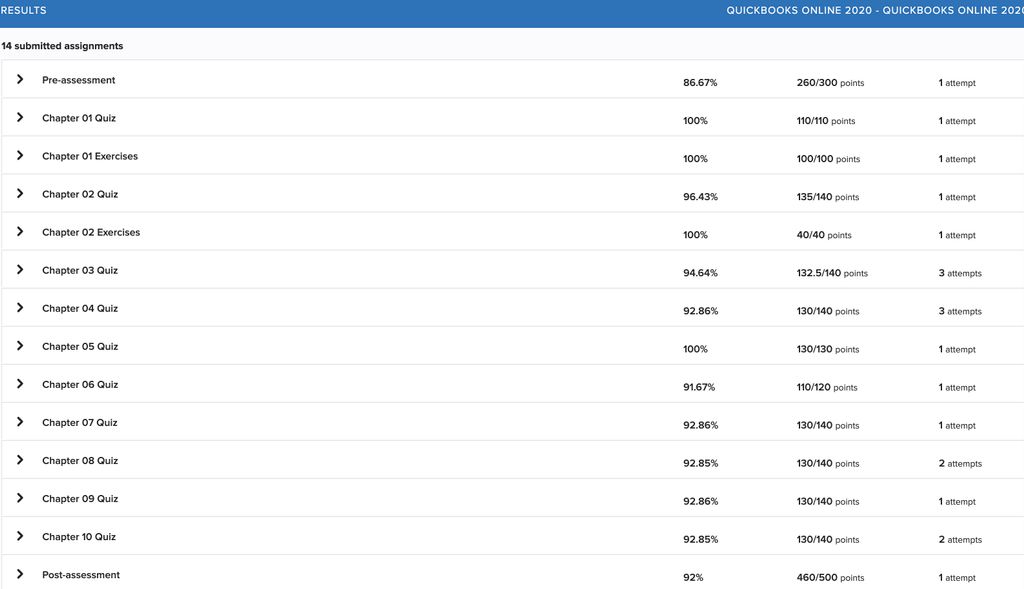Screen dimensions: 1024x589
Task: Open the Pre-assessment assignment title
Action: 78,80
